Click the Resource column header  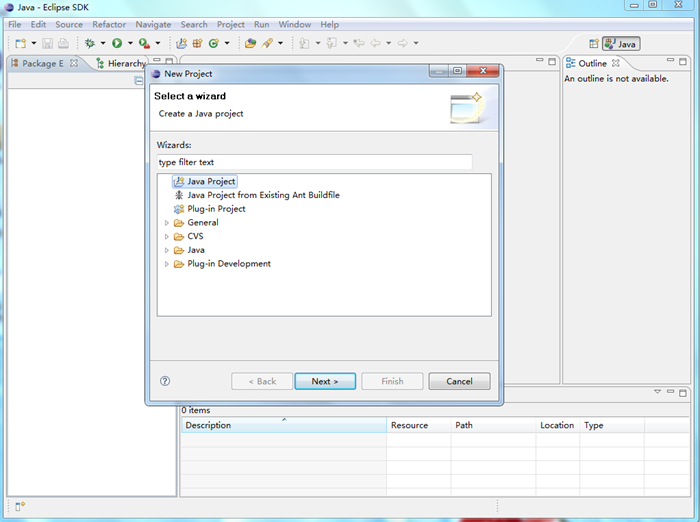[x=419, y=425]
